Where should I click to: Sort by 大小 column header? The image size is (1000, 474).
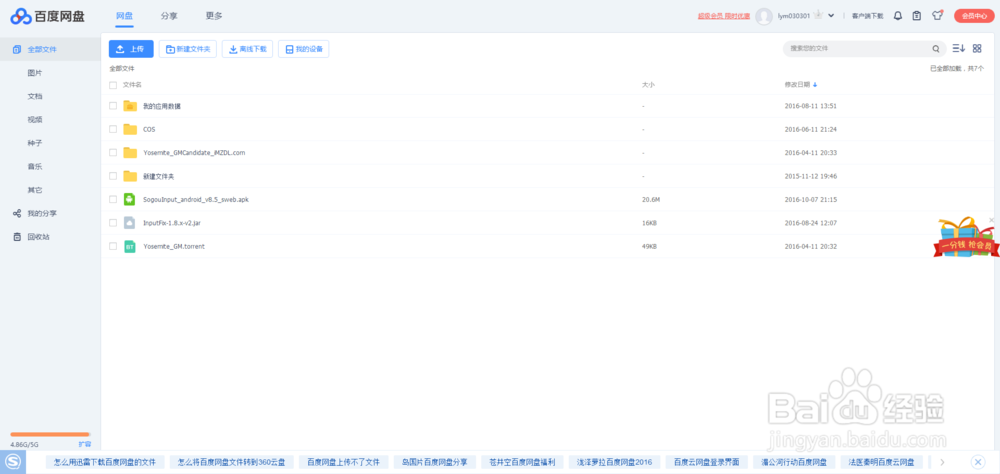point(648,85)
